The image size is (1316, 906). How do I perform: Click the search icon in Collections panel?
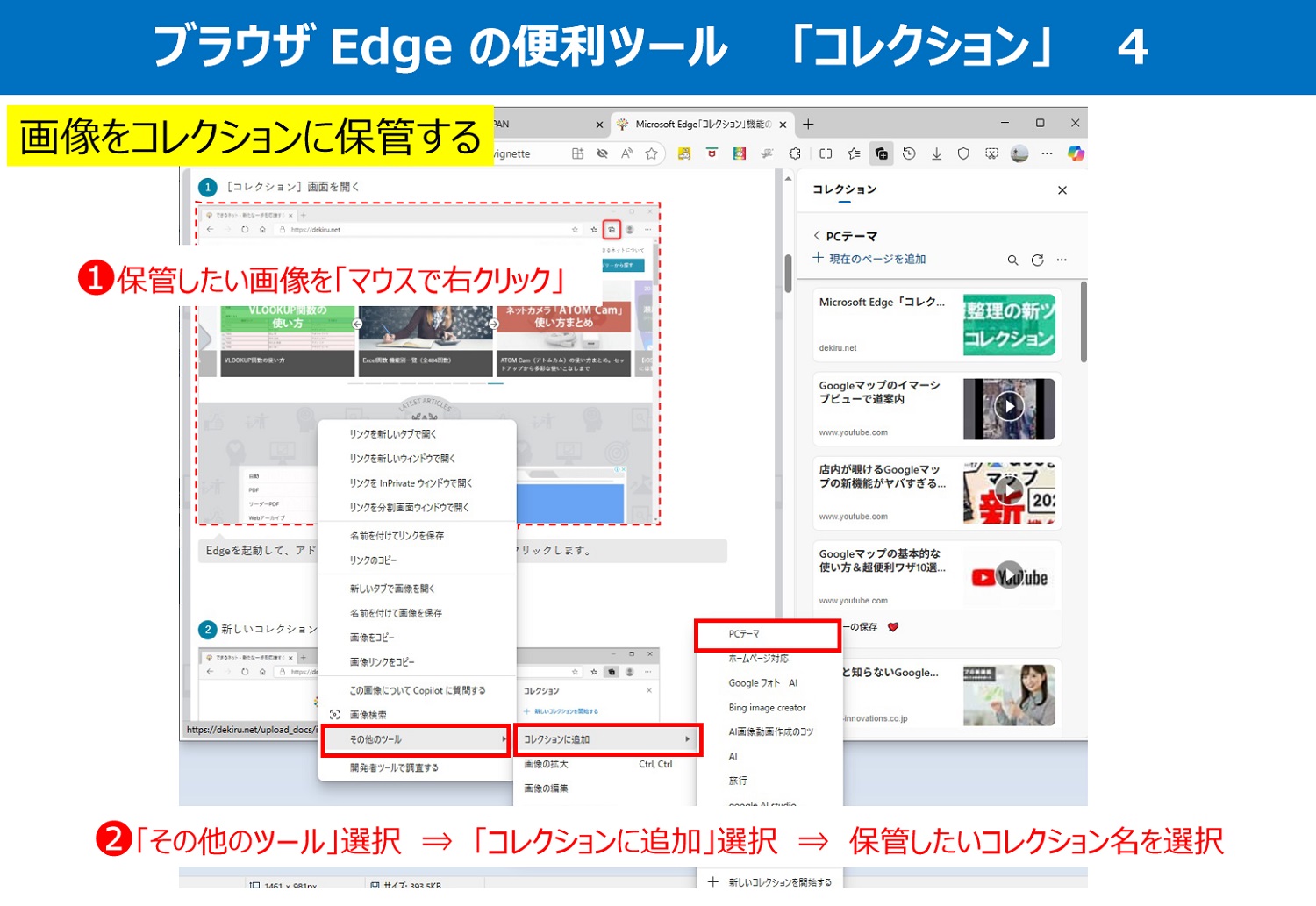1012,260
